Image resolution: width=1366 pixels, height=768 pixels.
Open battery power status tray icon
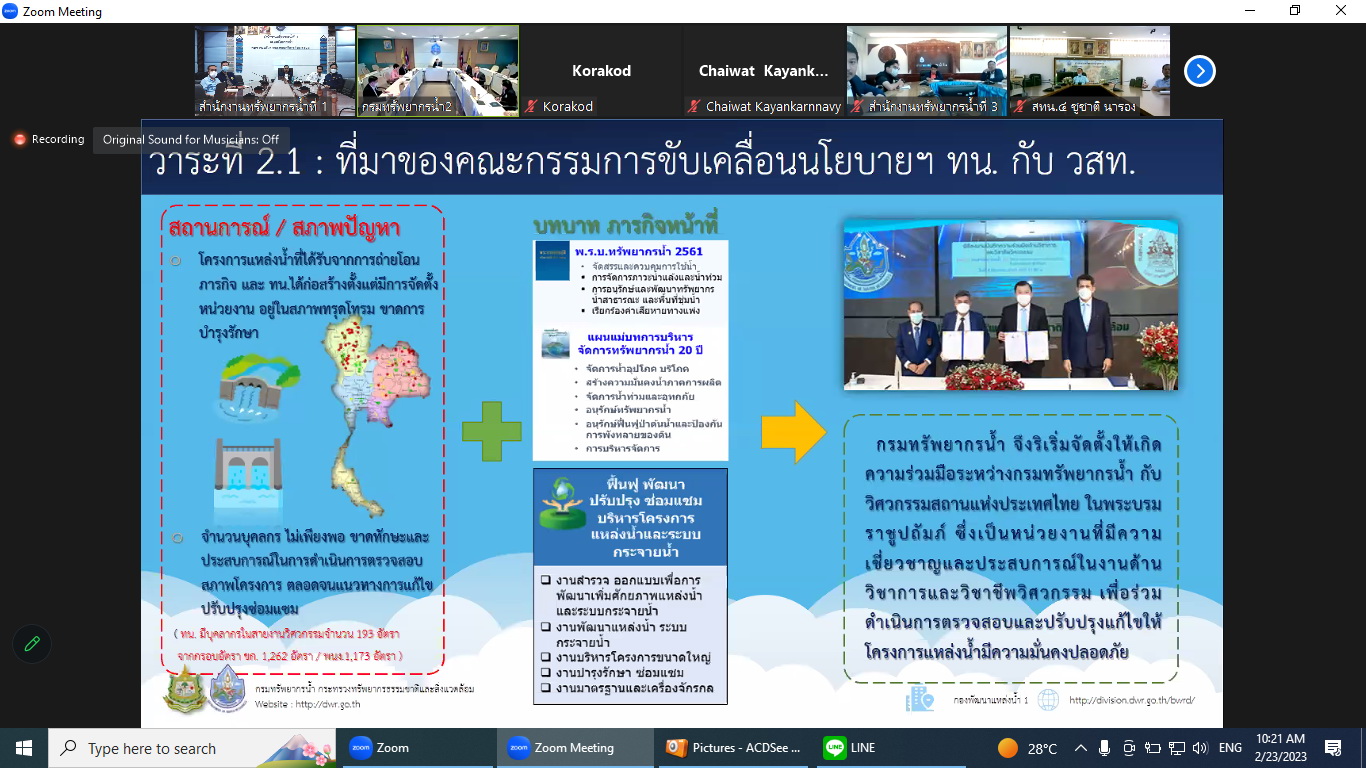(x=1153, y=748)
